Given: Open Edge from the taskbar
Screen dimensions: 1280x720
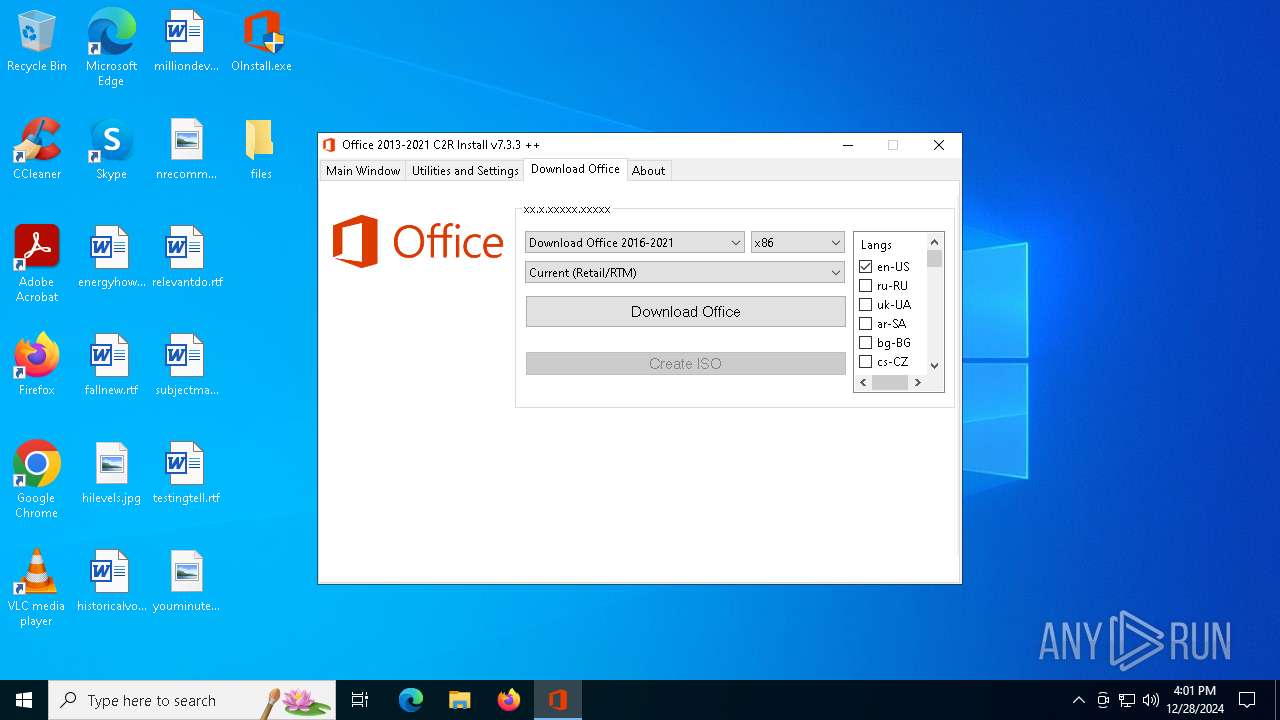Looking at the screenshot, I should [411, 700].
